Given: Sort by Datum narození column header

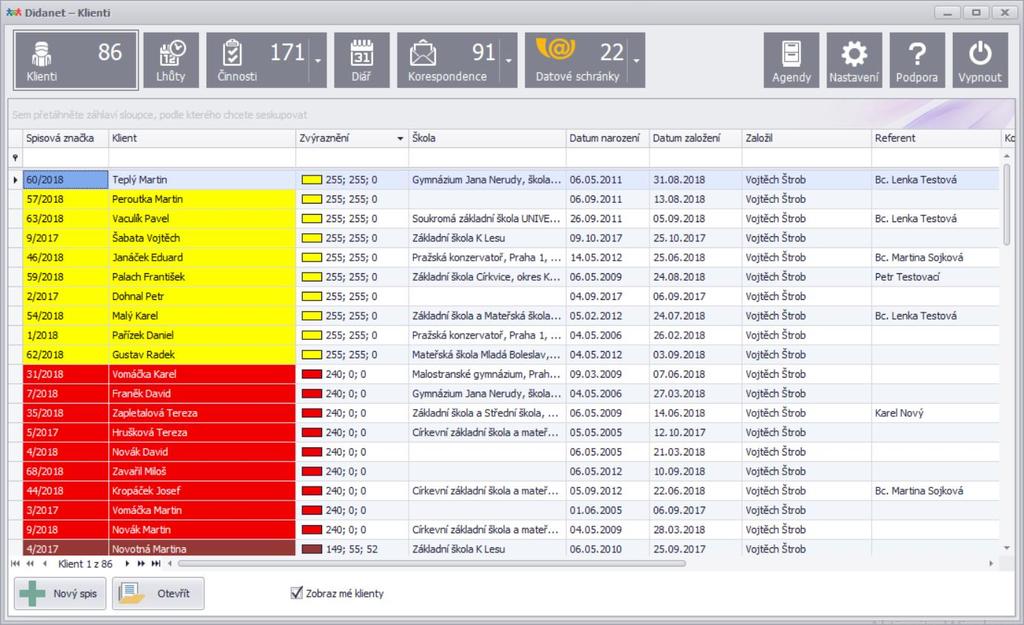Looking at the screenshot, I should [x=607, y=138].
